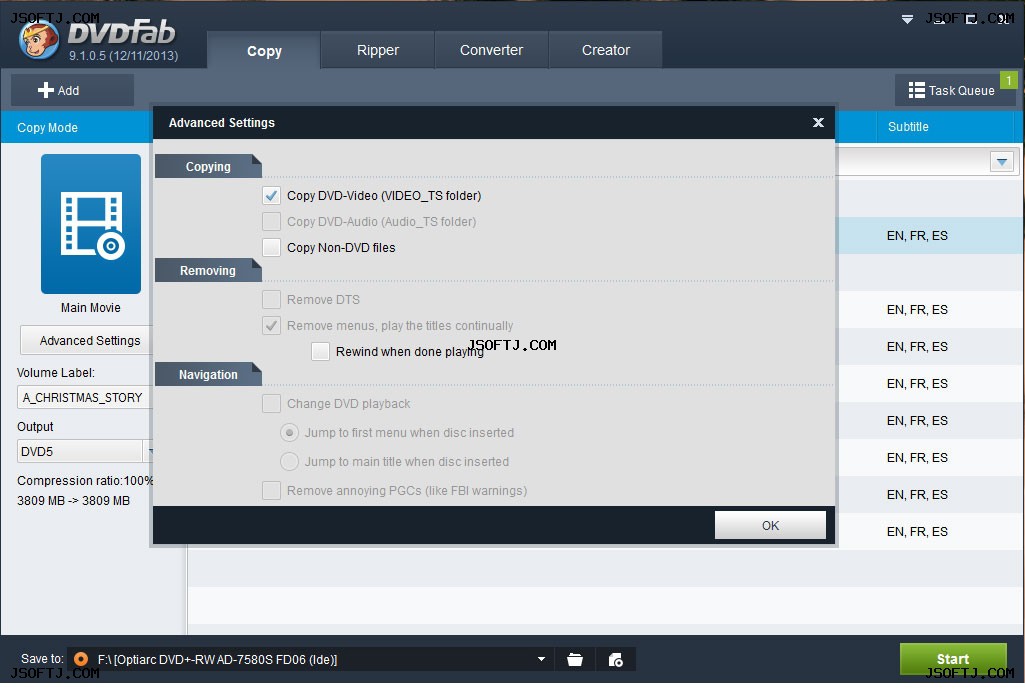Uncheck Copy DVD-Video (VIDEO_TS folder)

pos(271,195)
